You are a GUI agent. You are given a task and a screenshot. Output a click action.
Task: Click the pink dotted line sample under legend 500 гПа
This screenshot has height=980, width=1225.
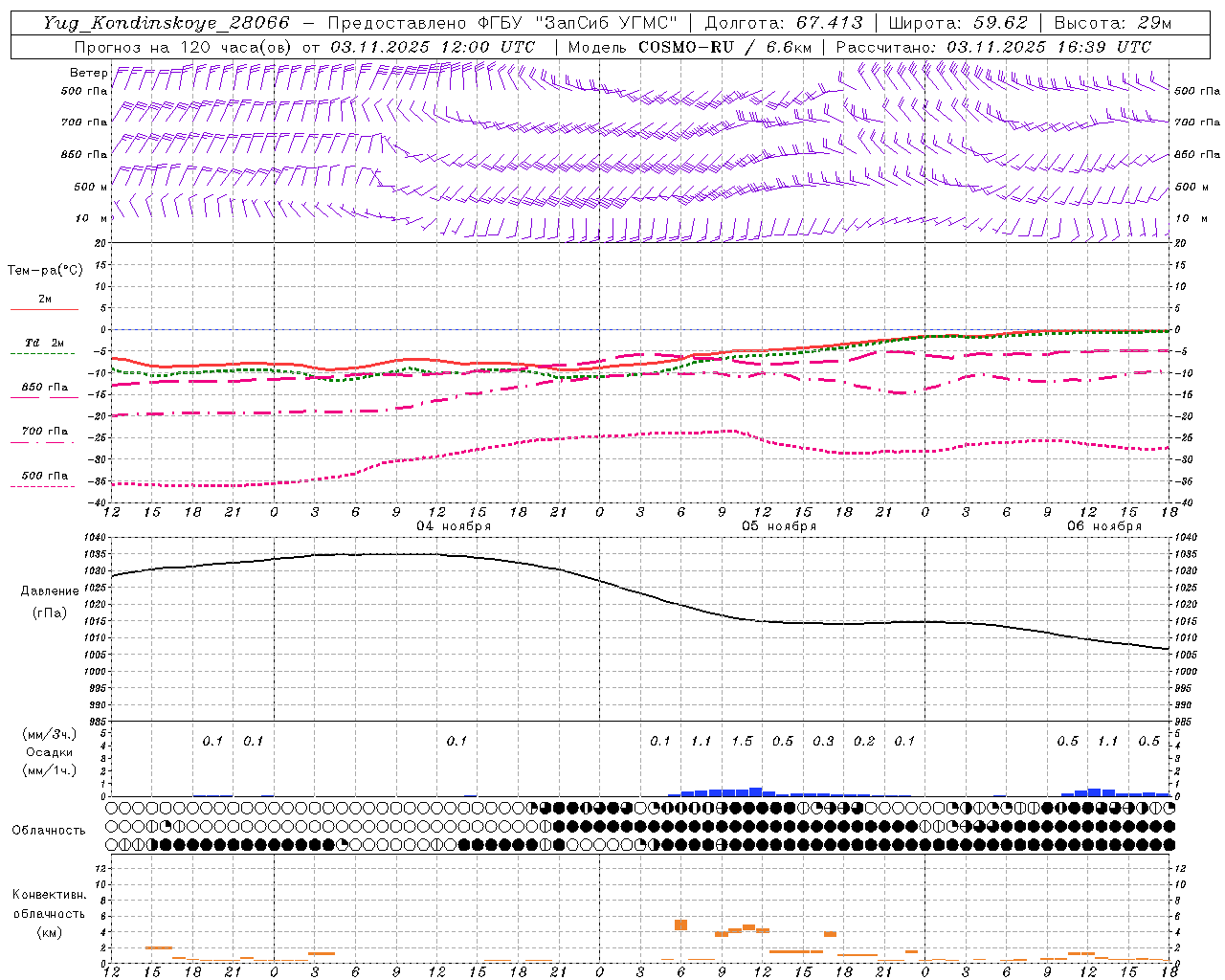pos(43,486)
